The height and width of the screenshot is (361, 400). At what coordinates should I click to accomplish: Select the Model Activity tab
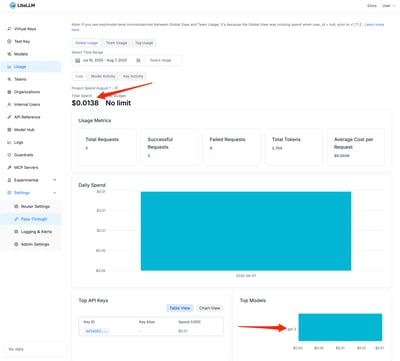[x=103, y=76]
